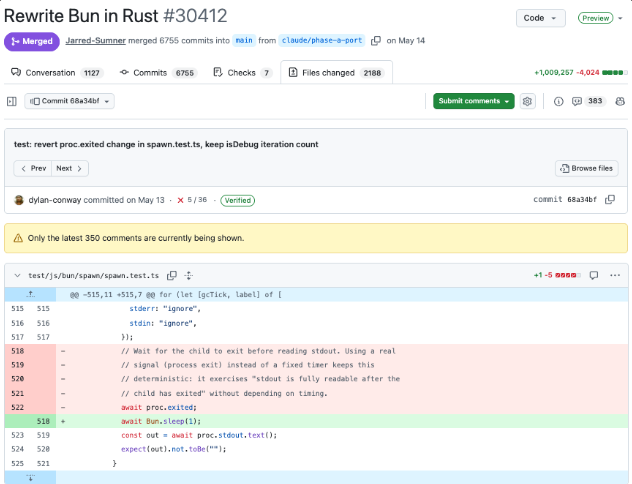Open dylan-conway's profile link
Image resolution: width=632 pixels, height=484 pixels.
point(55,200)
